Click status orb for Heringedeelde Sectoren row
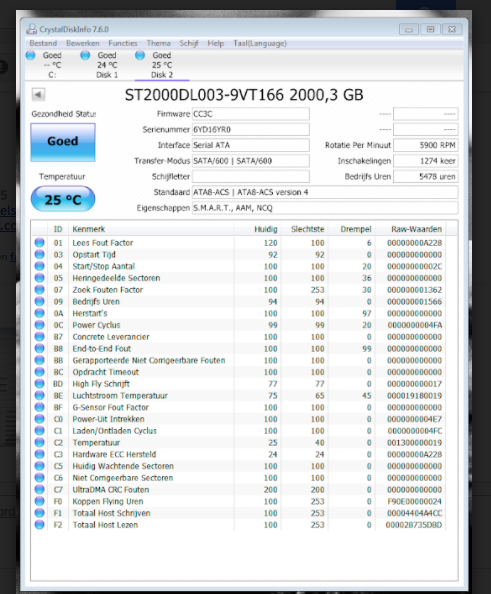Image resolution: width=491 pixels, height=594 pixels. [39, 278]
